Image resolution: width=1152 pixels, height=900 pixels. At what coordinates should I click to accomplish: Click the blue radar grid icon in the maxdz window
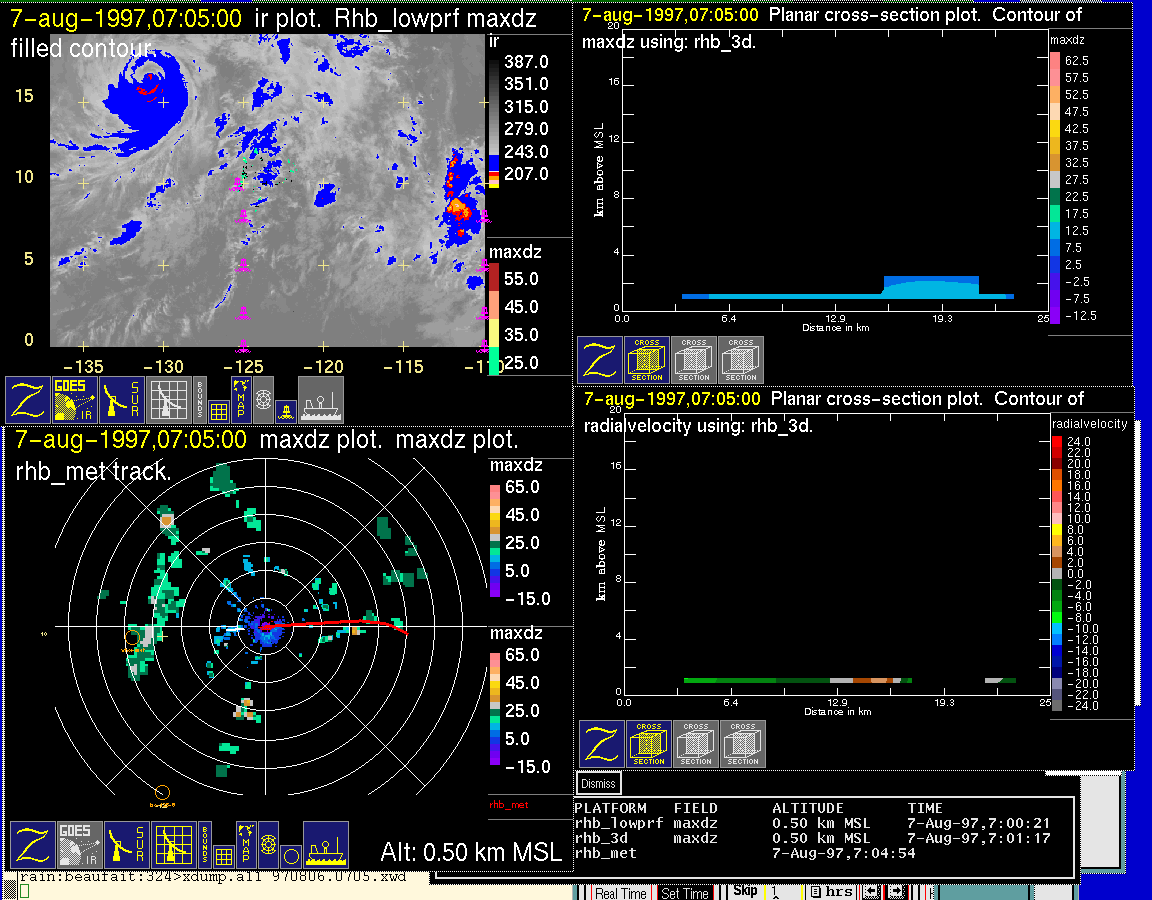pos(174,845)
